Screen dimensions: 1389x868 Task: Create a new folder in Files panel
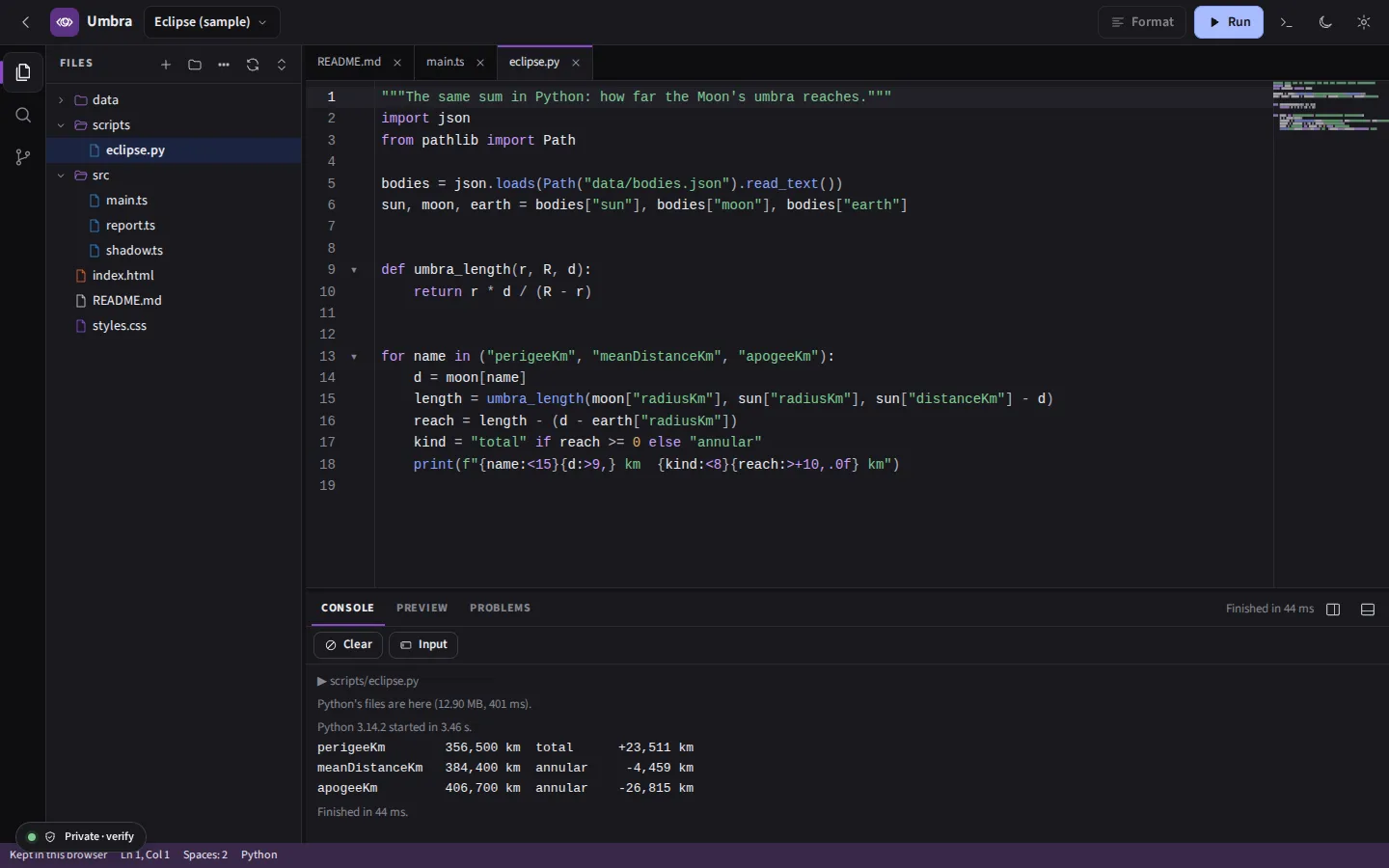click(x=195, y=65)
